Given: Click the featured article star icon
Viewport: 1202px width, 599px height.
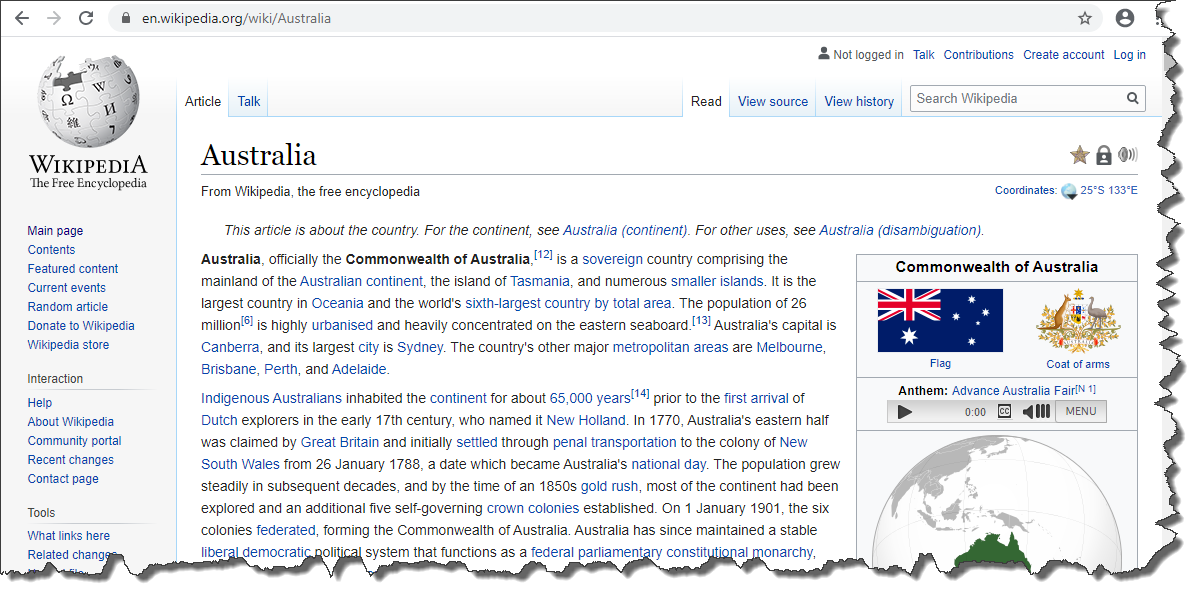Looking at the screenshot, I should pyautogui.click(x=1079, y=155).
